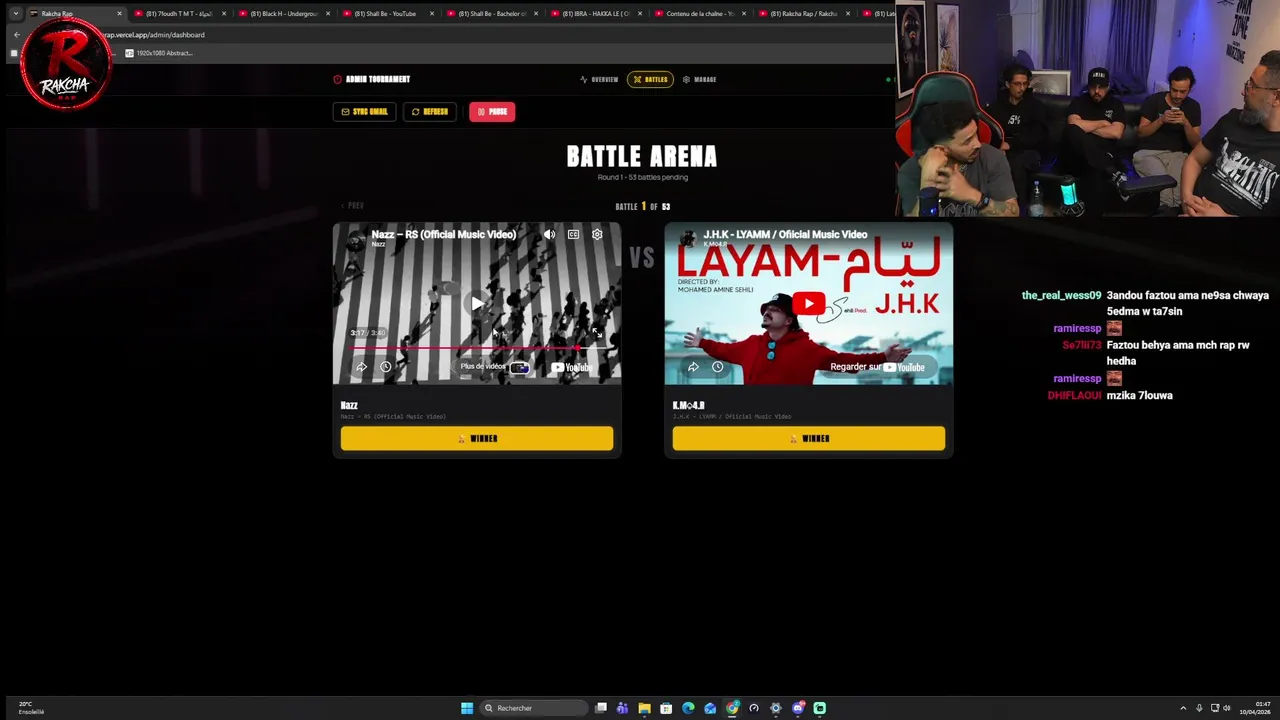Select the 7loudh T M T browser tab
The image size is (1280, 720).
coord(180,14)
